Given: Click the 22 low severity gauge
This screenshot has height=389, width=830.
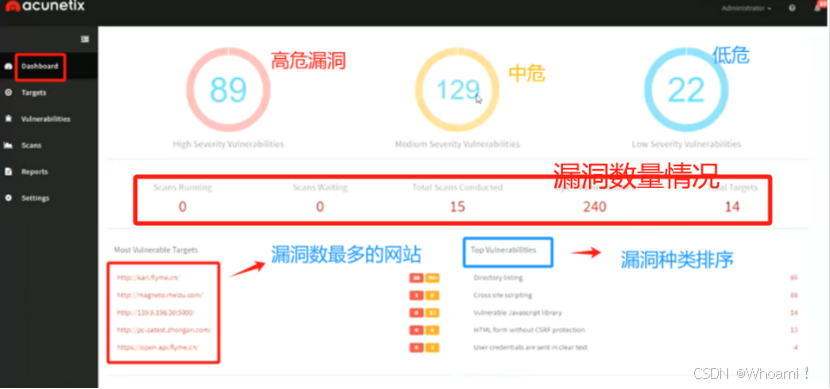Looking at the screenshot, I should coord(686,90).
